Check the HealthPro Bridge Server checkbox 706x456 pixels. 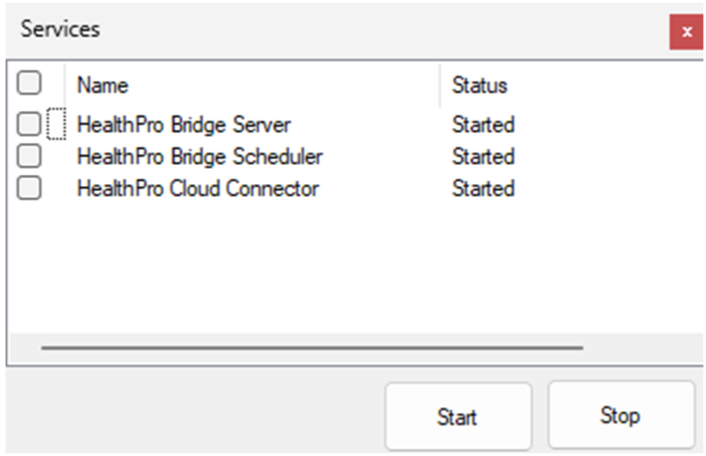(29, 124)
